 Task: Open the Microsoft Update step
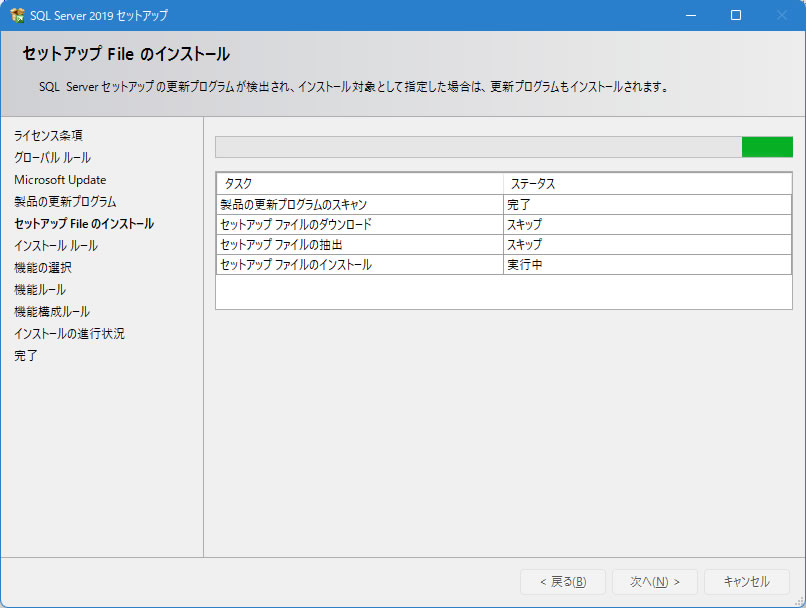60,180
